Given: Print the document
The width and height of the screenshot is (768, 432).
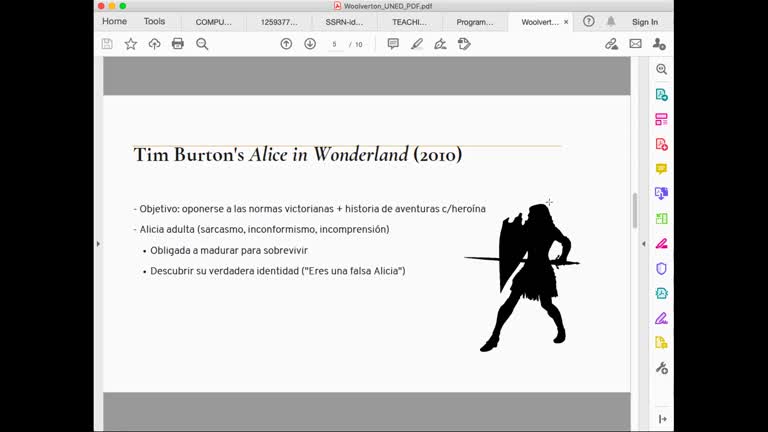Looking at the screenshot, I should pyautogui.click(x=178, y=44).
